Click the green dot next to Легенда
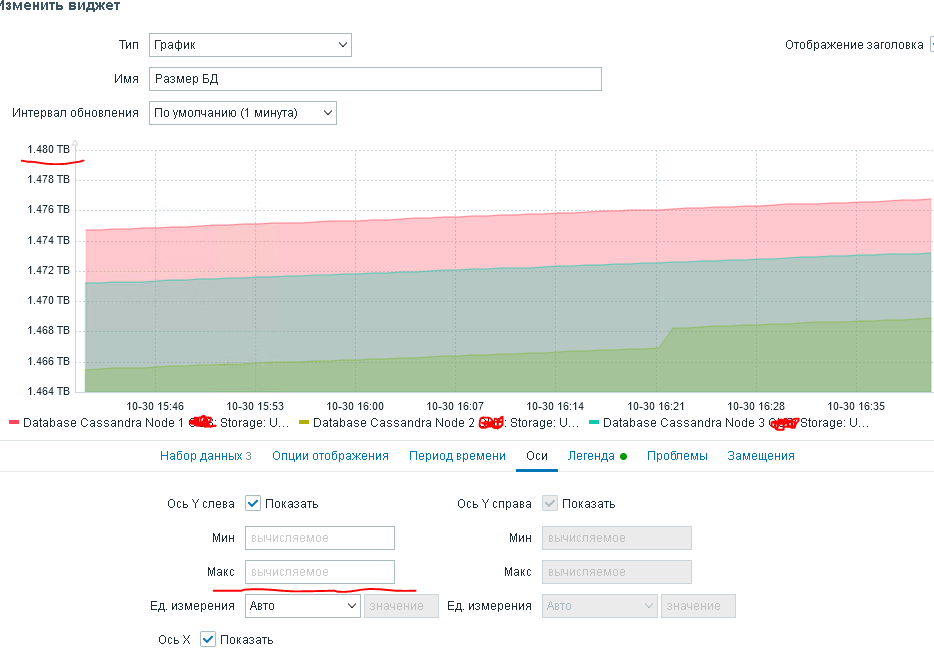This screenshot has width=934, height=657. (x=623, y=457)
